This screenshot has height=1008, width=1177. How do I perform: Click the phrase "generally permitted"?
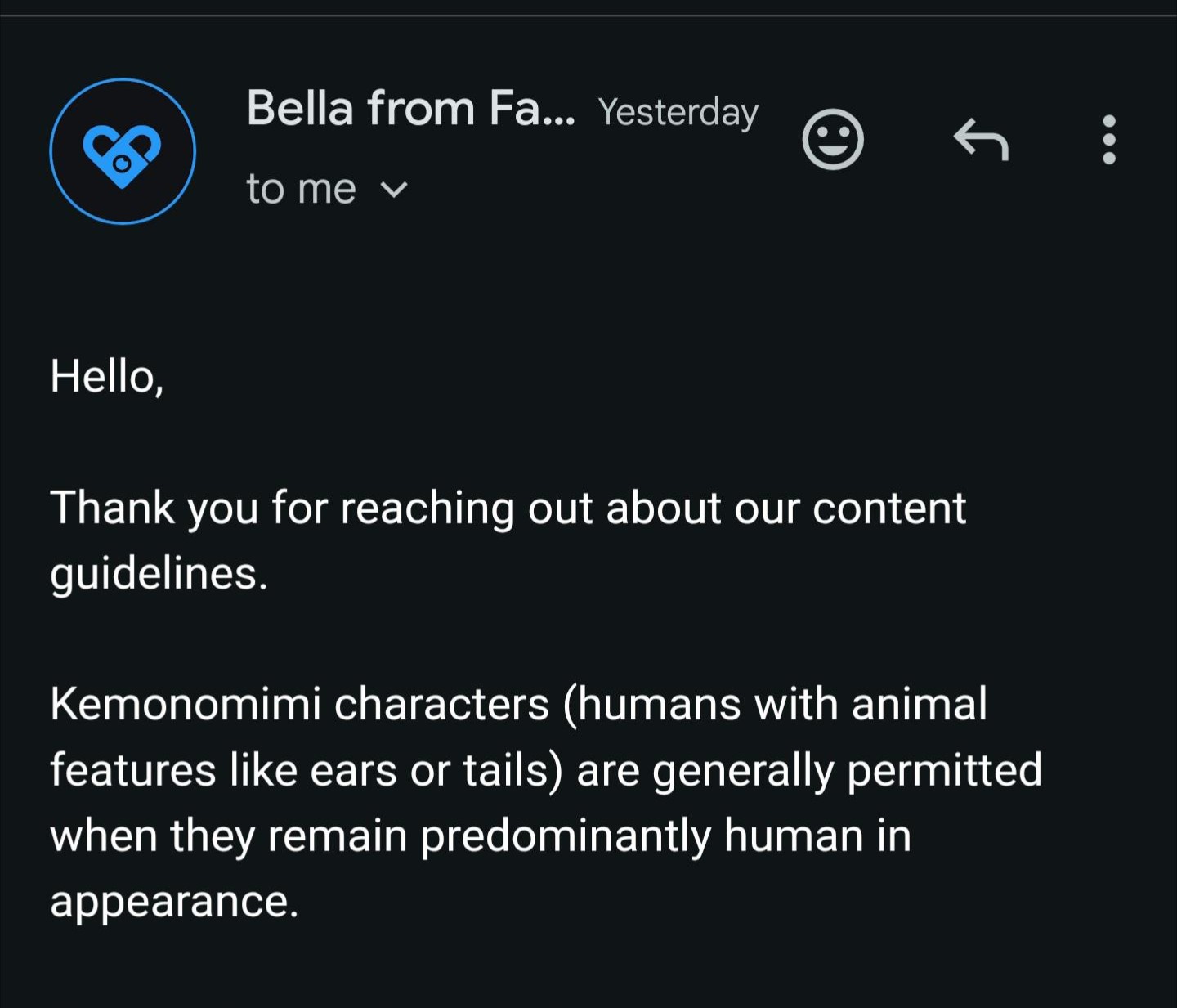click(x=847, y=770)
